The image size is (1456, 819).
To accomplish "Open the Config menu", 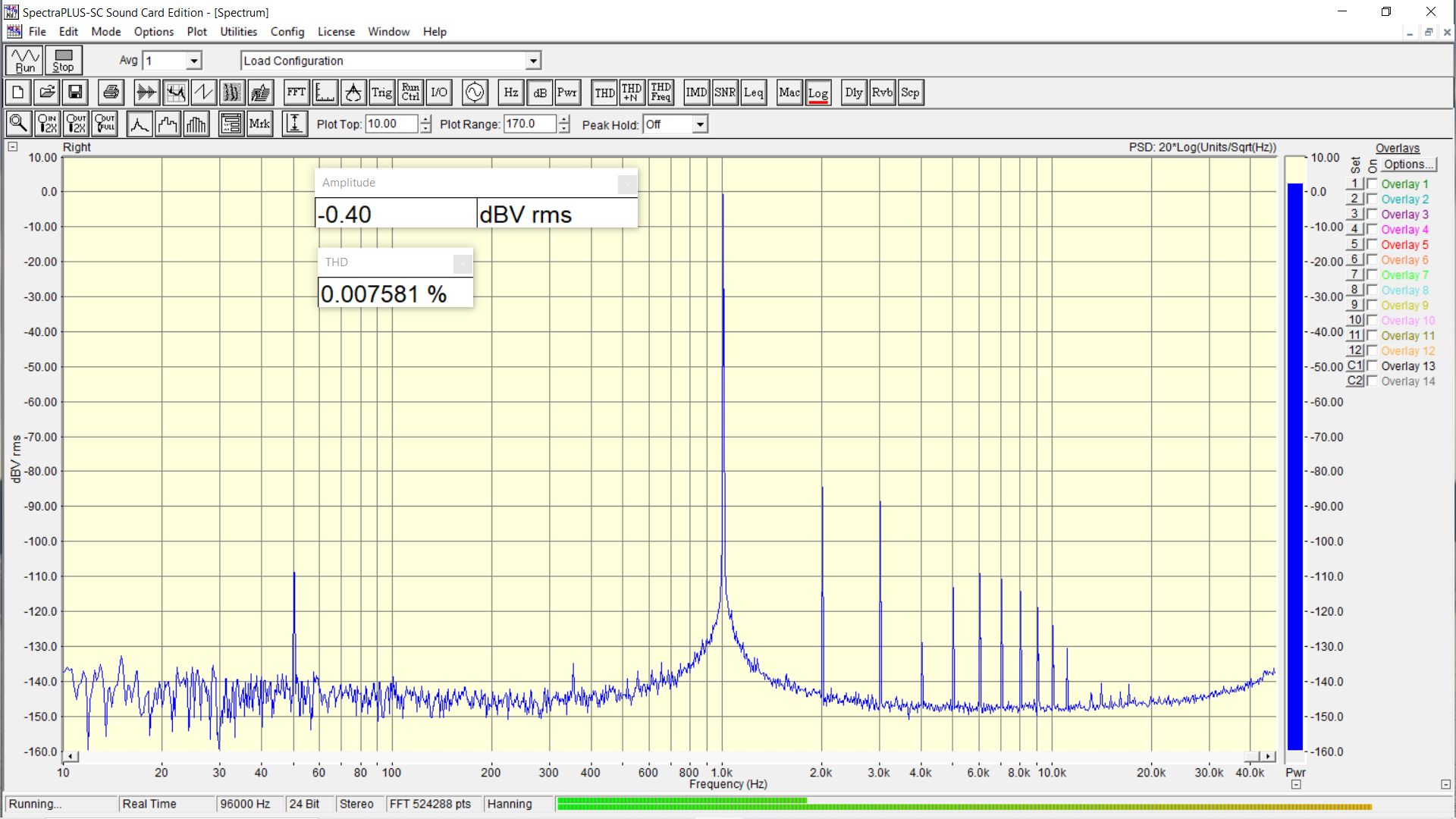I will click(287, 32).
